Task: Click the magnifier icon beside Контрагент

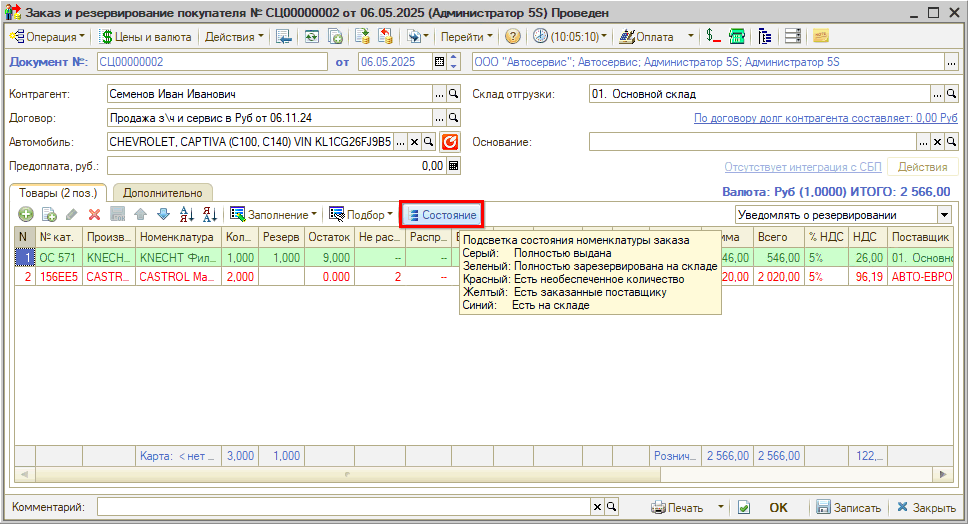Action: 453,94
